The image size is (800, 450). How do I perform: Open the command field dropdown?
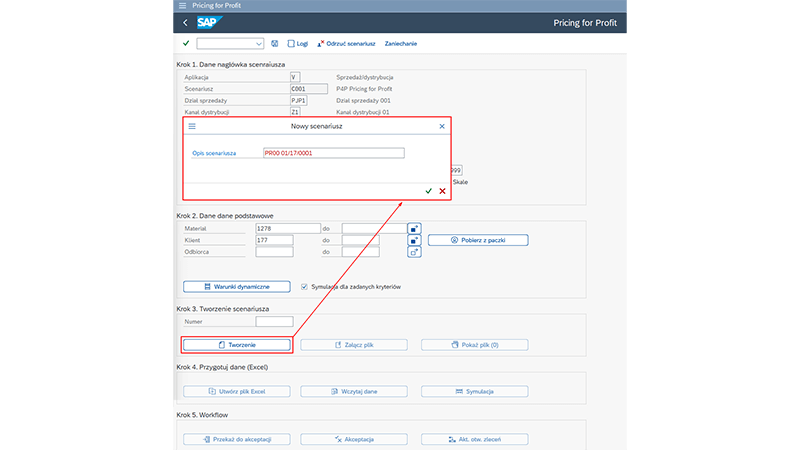(x=259, y=44)
